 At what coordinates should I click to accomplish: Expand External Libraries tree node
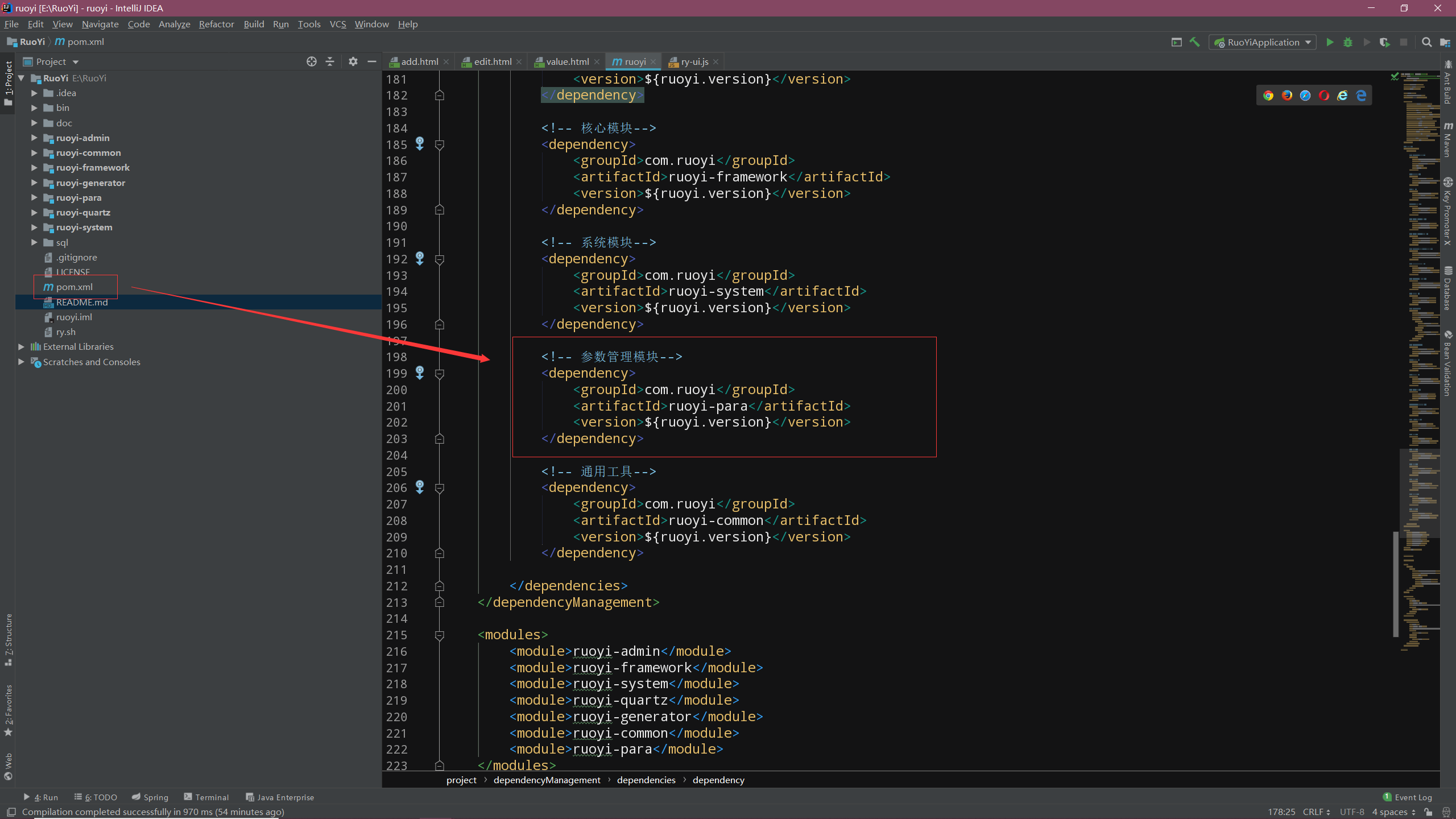pyautogui.click(x=21, y=347)
